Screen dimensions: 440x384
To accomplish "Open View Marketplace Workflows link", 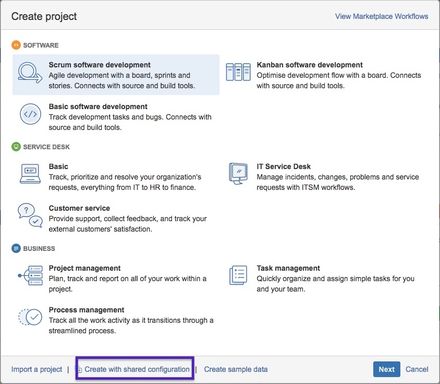I will 382,16.
